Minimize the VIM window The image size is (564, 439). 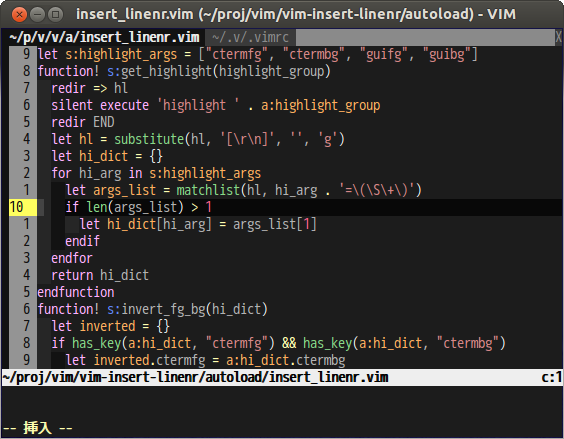point(37,15)
